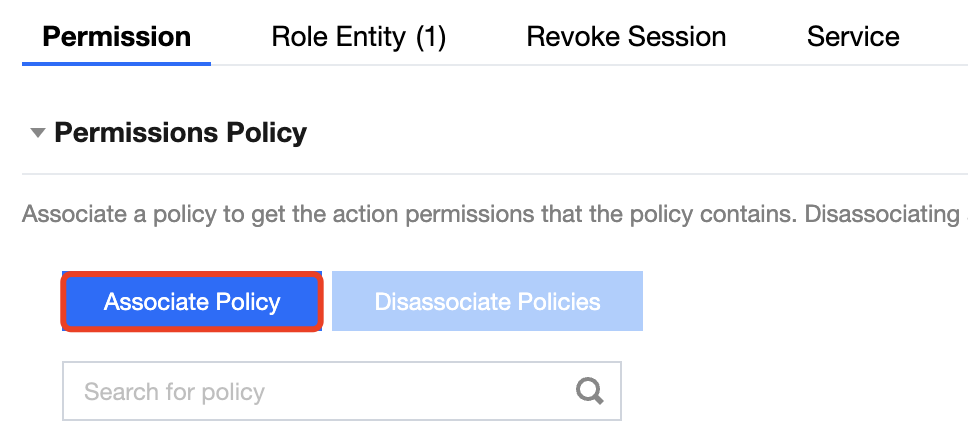Click the Permissions Policy section heading
Image resolution: width=968 pixels, height=436 pixels.
coord(180,132)
